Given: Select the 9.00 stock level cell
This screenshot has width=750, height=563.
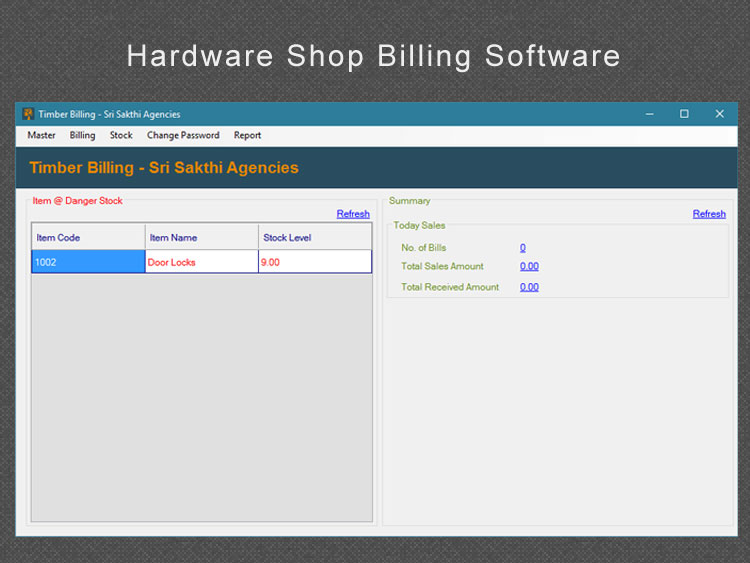Looking at the screenshot, I should 315,262.
